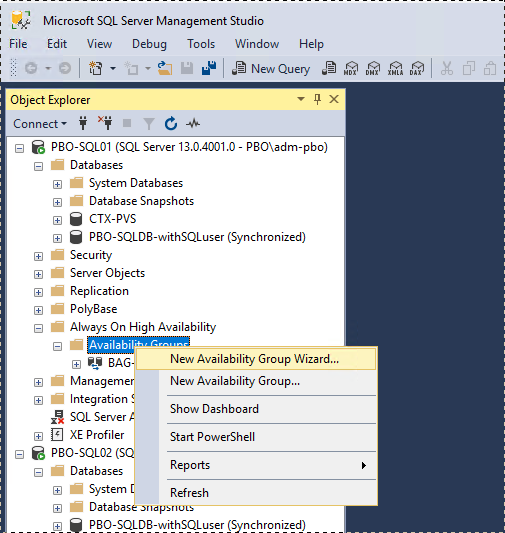Image resolution: width=505 pixels, height=533 pixels.
Task: Open the Connect dropdown in Object Explorer
Action: tap(40, 124)
